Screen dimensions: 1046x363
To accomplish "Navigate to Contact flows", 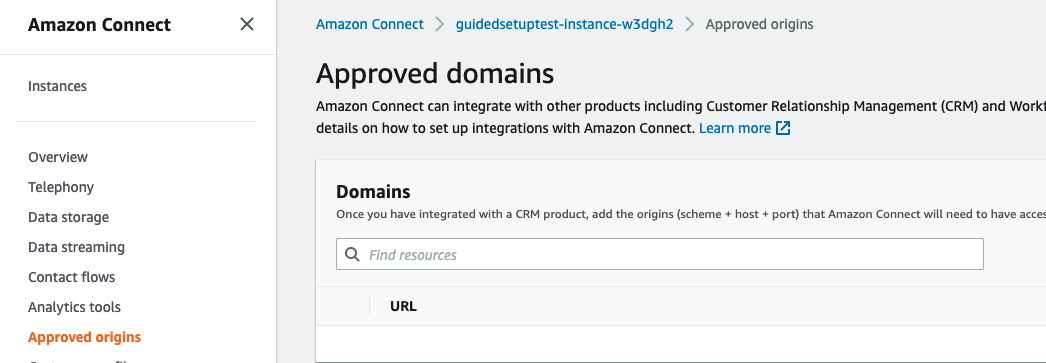I will pos(71,277).
